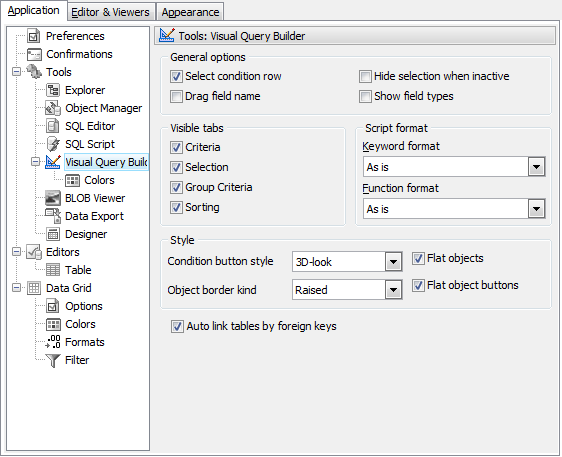562x457 pixels.
Task: Select the BLOB Viewer image icon
Action: [x=53, y=198]
